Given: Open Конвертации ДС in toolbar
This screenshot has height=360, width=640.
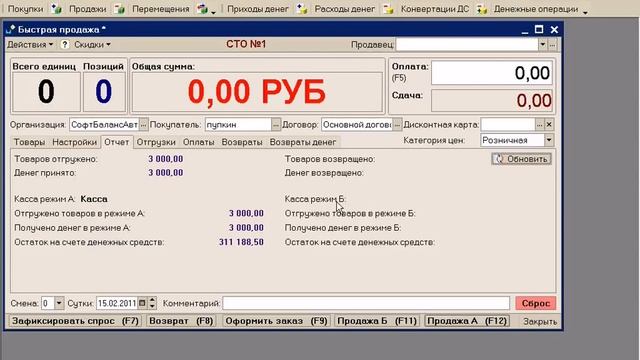Looking at the screenshot, I should (x=435, y=9).
